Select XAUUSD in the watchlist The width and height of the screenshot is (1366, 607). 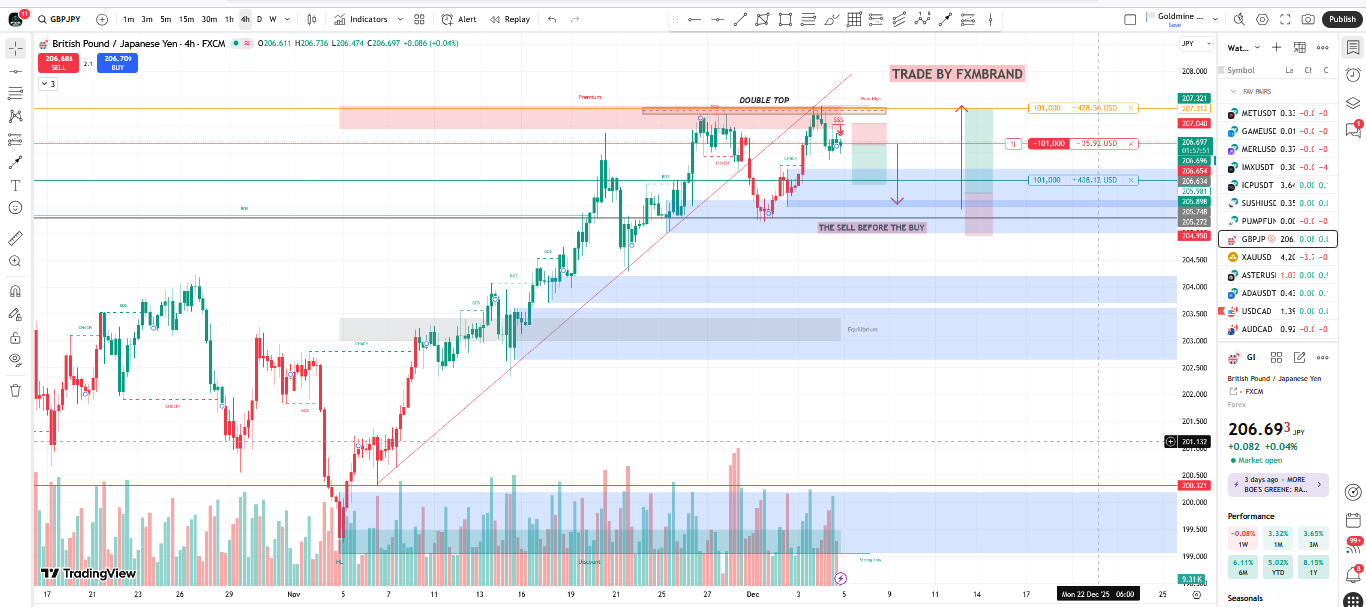[1277, 257]
